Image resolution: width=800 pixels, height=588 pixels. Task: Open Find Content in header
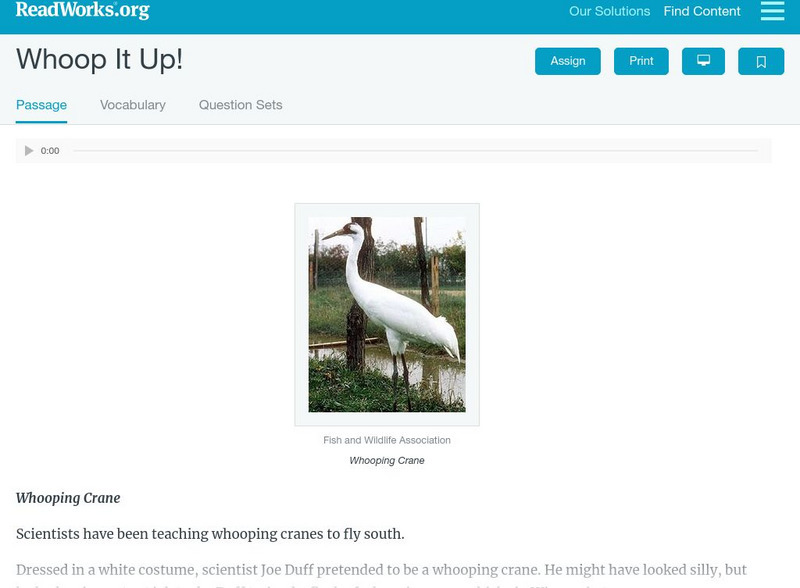(702, 11)
